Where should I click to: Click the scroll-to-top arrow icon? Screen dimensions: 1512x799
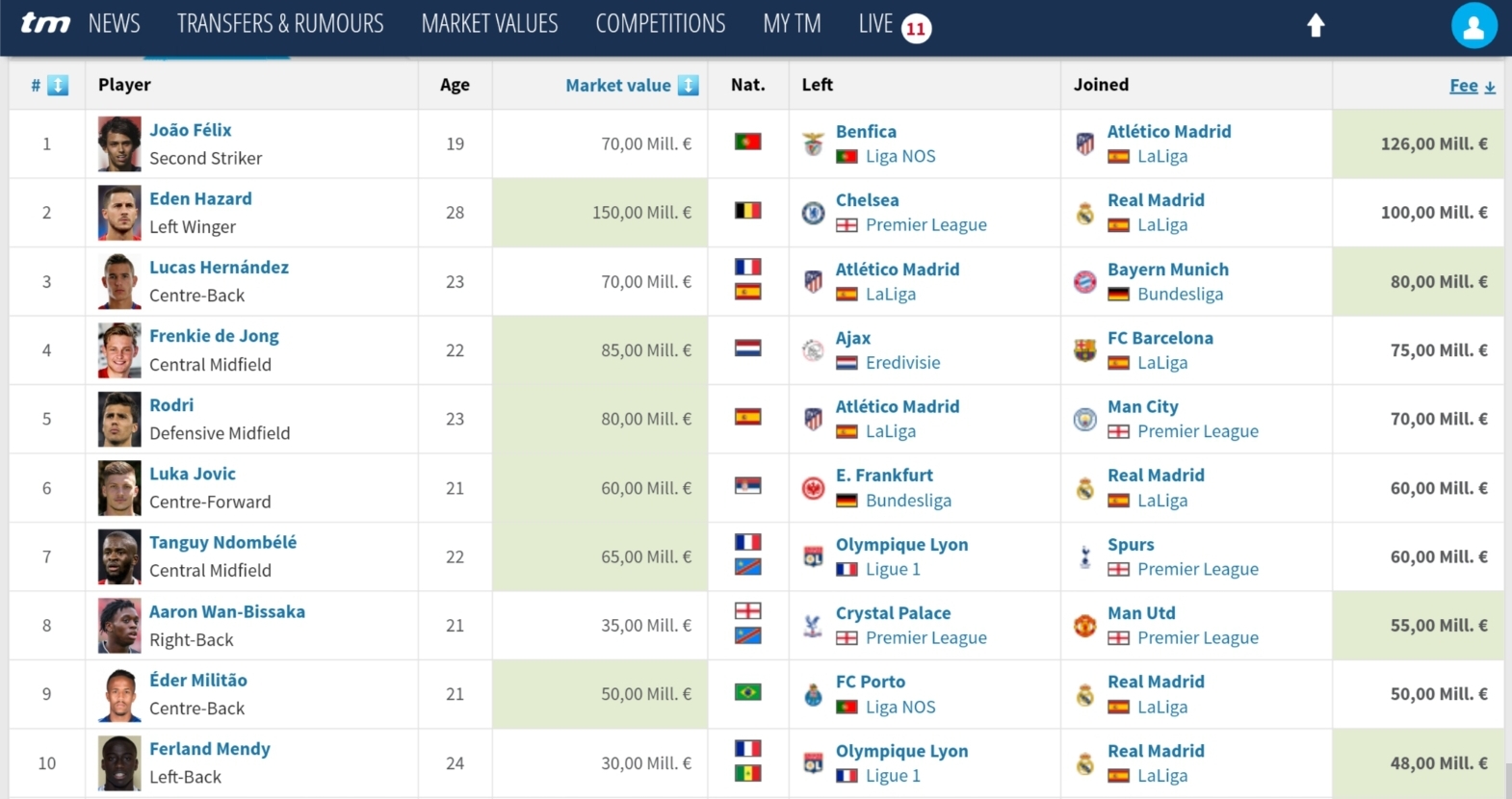pyautogui.click(x=1316, y=25)
